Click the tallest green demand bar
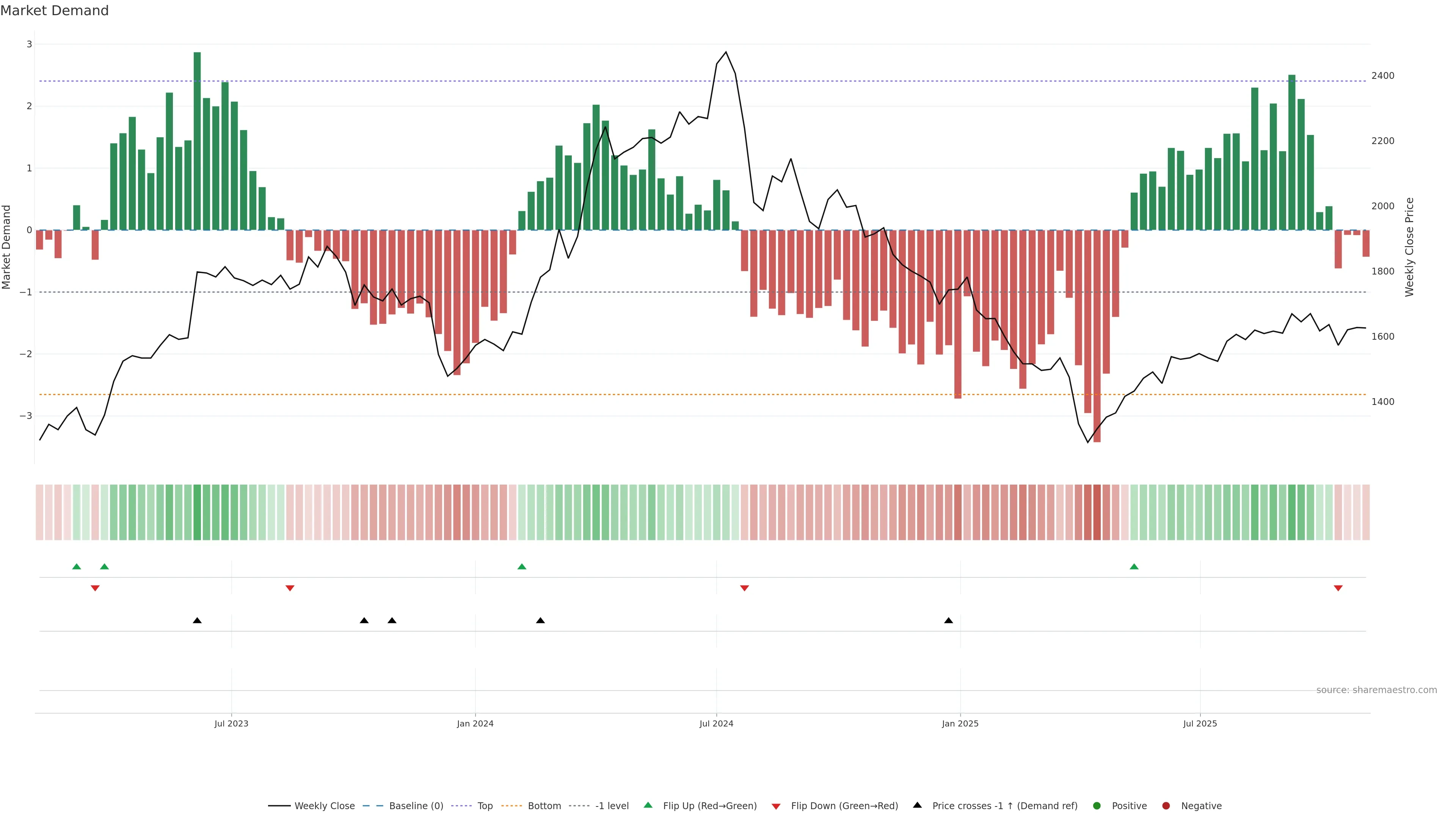The height and width of the screenshot is (819, 1456). click(197, 141)
